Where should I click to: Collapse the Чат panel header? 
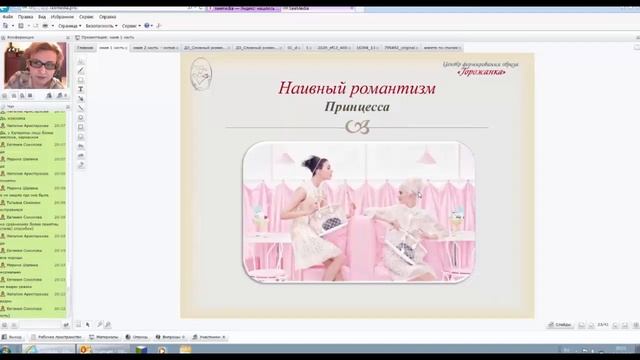(68, 107)
